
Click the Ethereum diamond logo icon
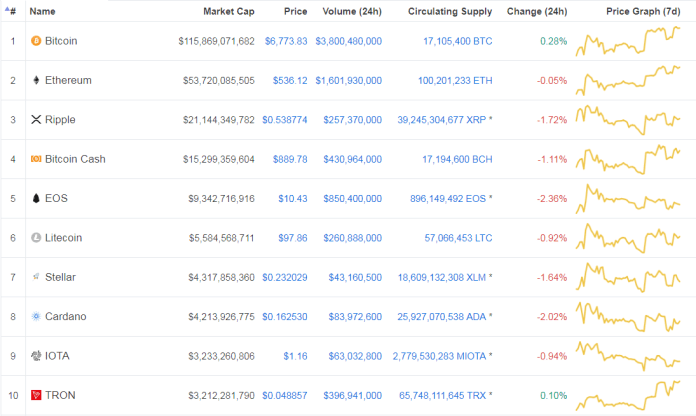click(36, 80)
